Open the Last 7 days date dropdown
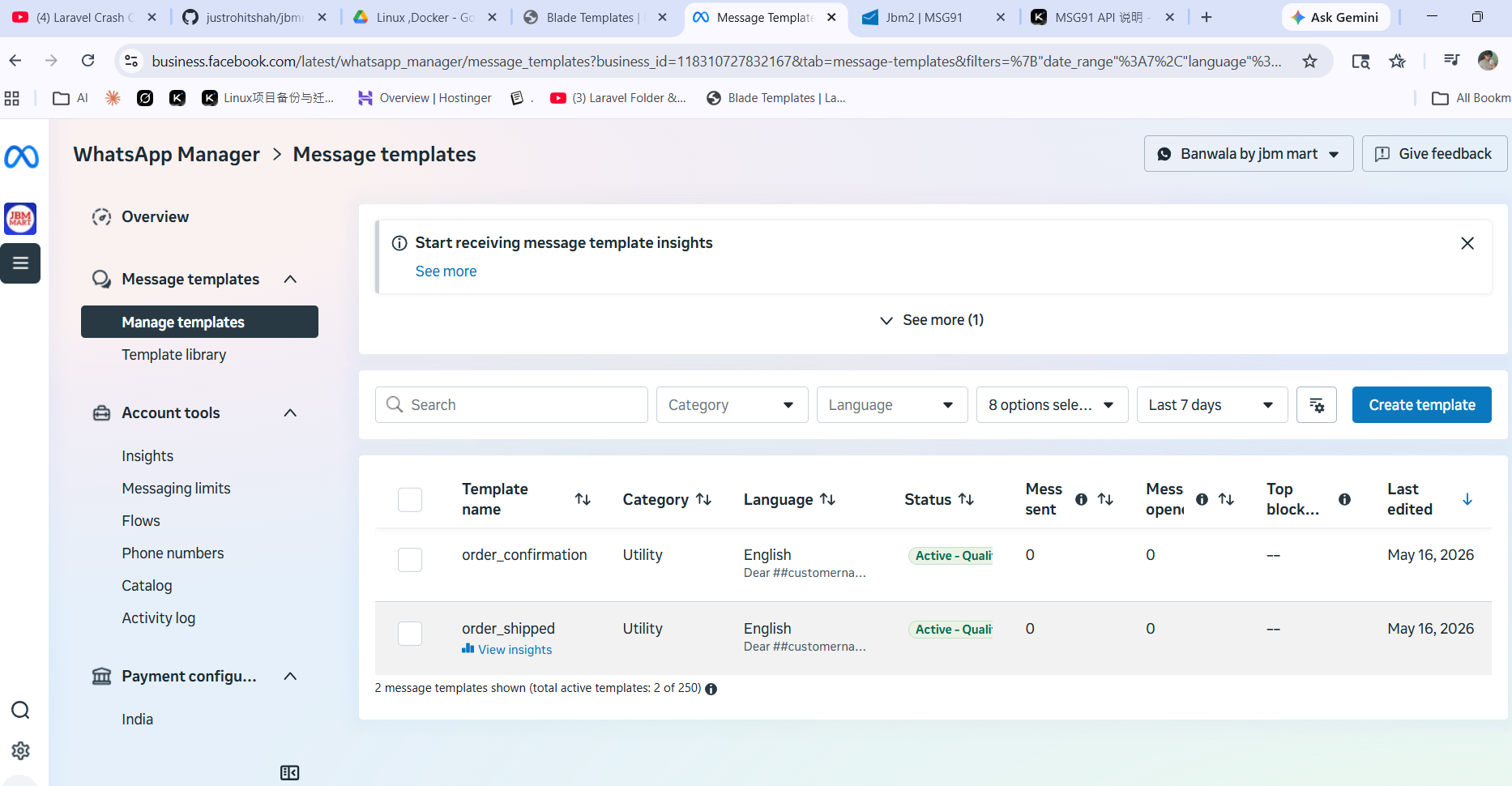 point(1212,405)
